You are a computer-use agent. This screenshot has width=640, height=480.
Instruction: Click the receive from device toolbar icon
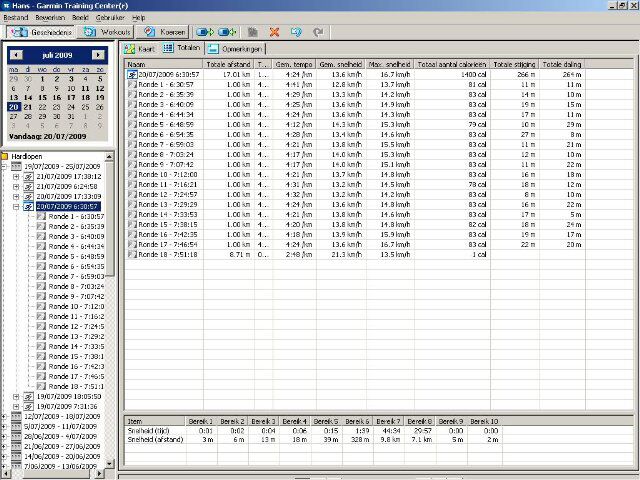click(228, 32)
